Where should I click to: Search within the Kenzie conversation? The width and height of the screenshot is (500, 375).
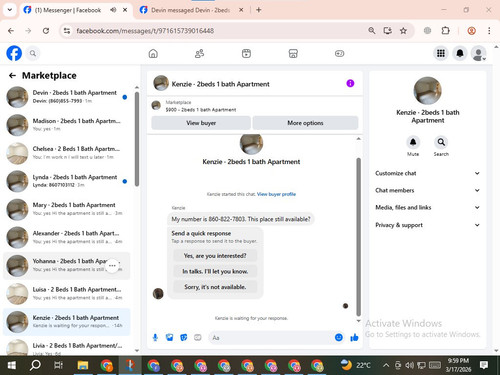pyautogui.click(x=441, y=142)
